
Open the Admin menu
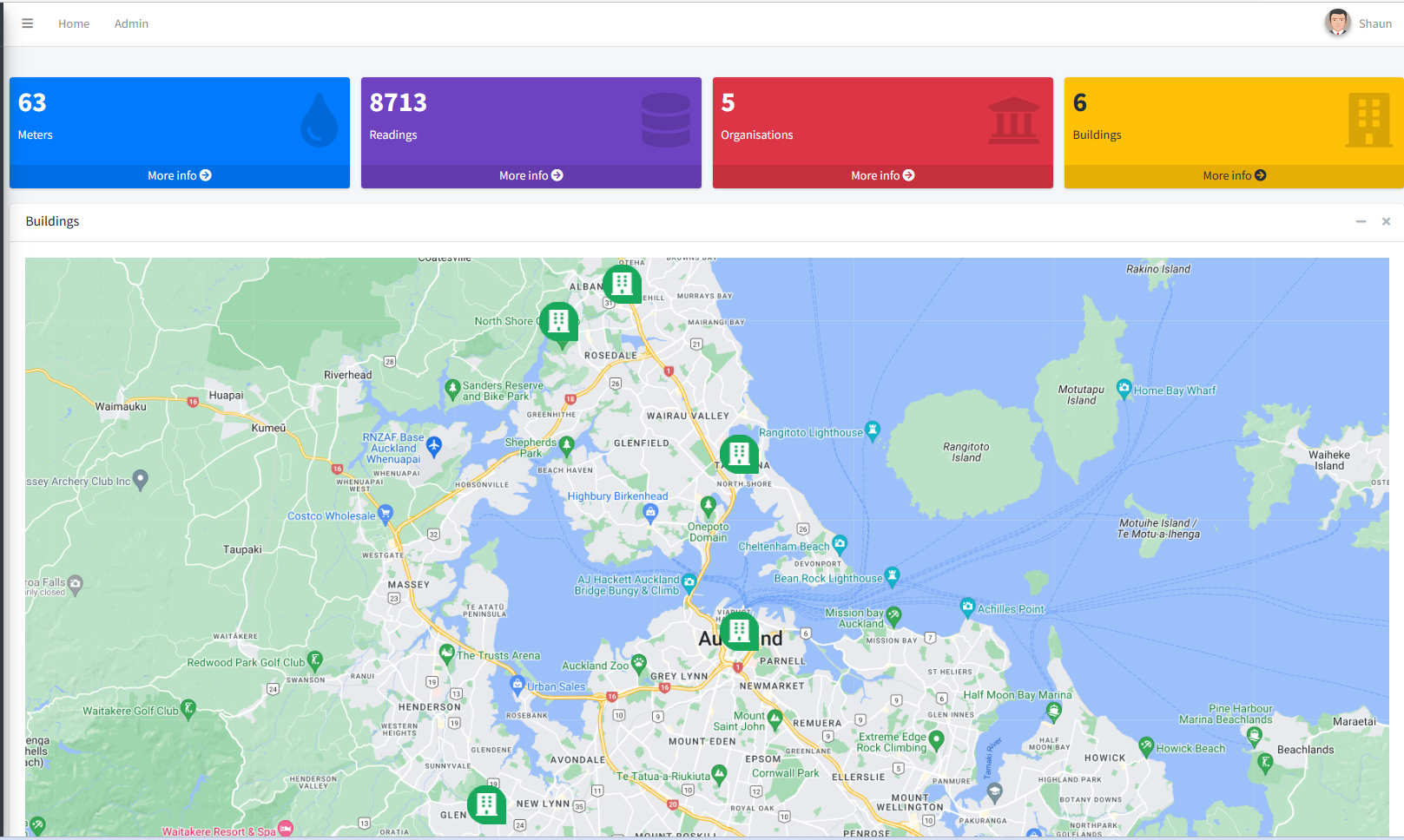[131, 23]
